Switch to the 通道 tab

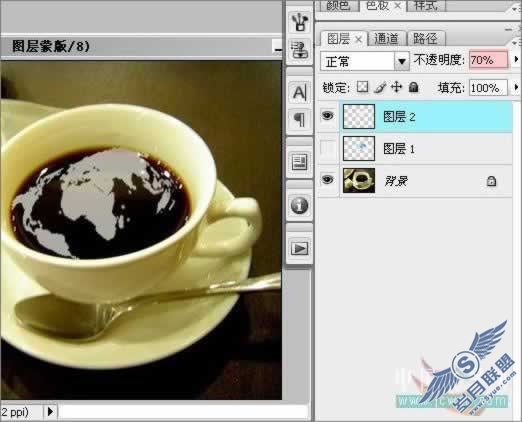point(386,39)
